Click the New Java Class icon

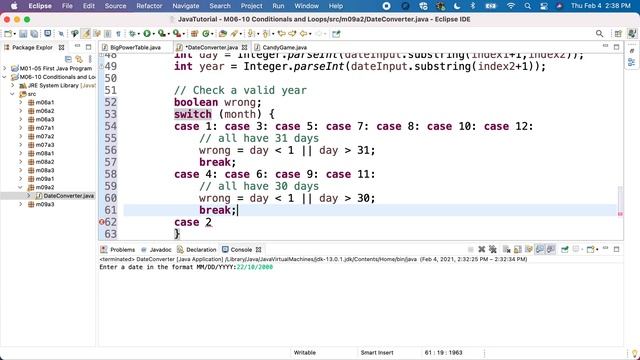click(x=206, y=33)
